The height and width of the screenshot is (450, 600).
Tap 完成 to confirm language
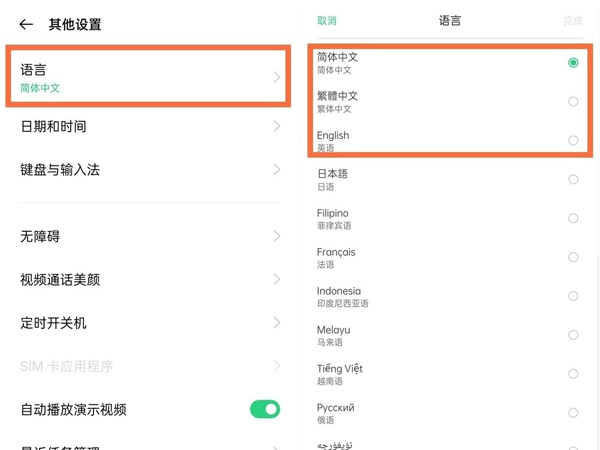coord(572,20)
